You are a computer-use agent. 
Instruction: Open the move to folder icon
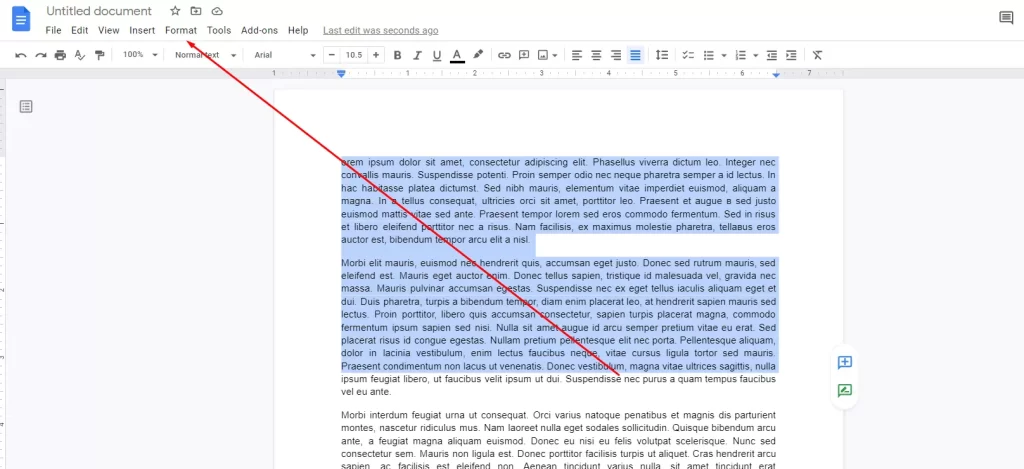pos(196,11)
